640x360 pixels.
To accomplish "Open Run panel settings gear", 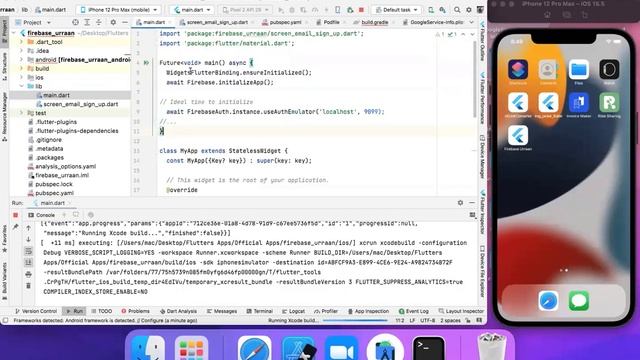I will (460, 202).
